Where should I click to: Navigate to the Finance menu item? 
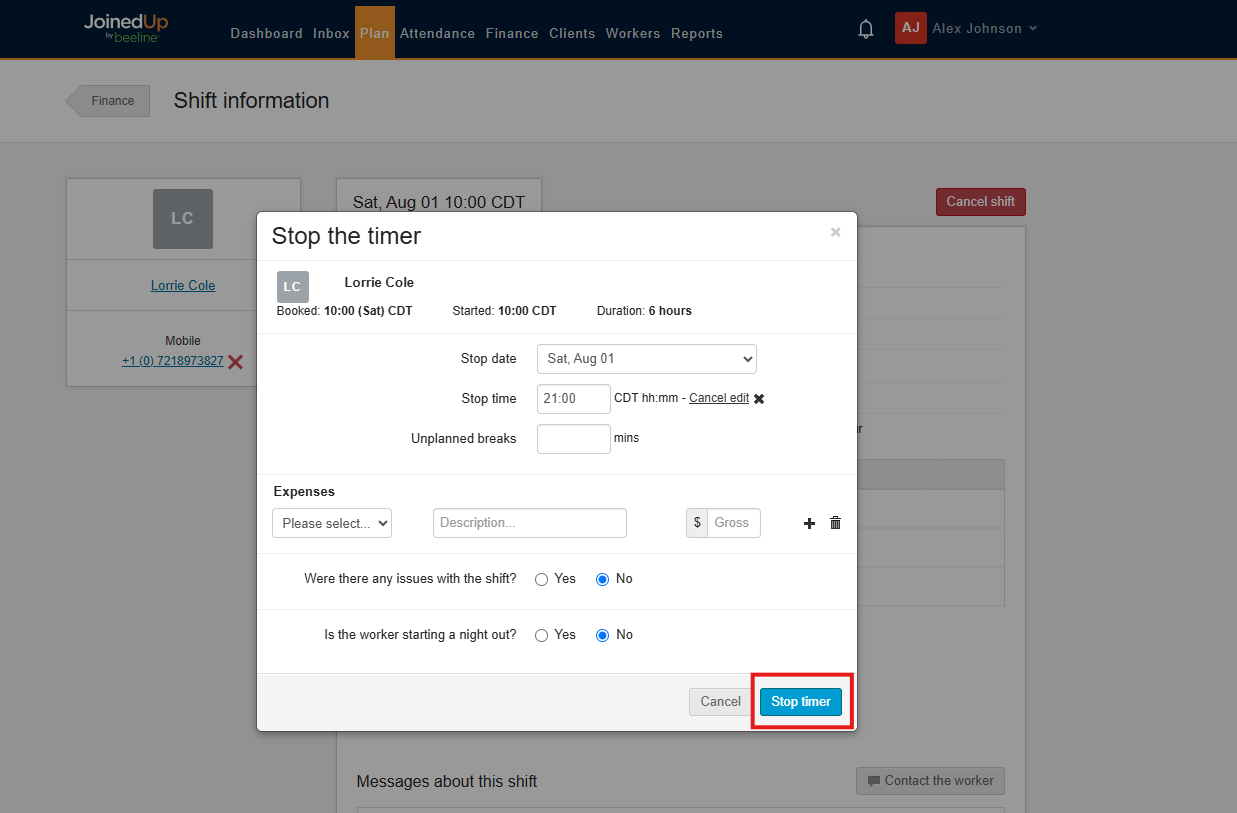click(512, 33)
